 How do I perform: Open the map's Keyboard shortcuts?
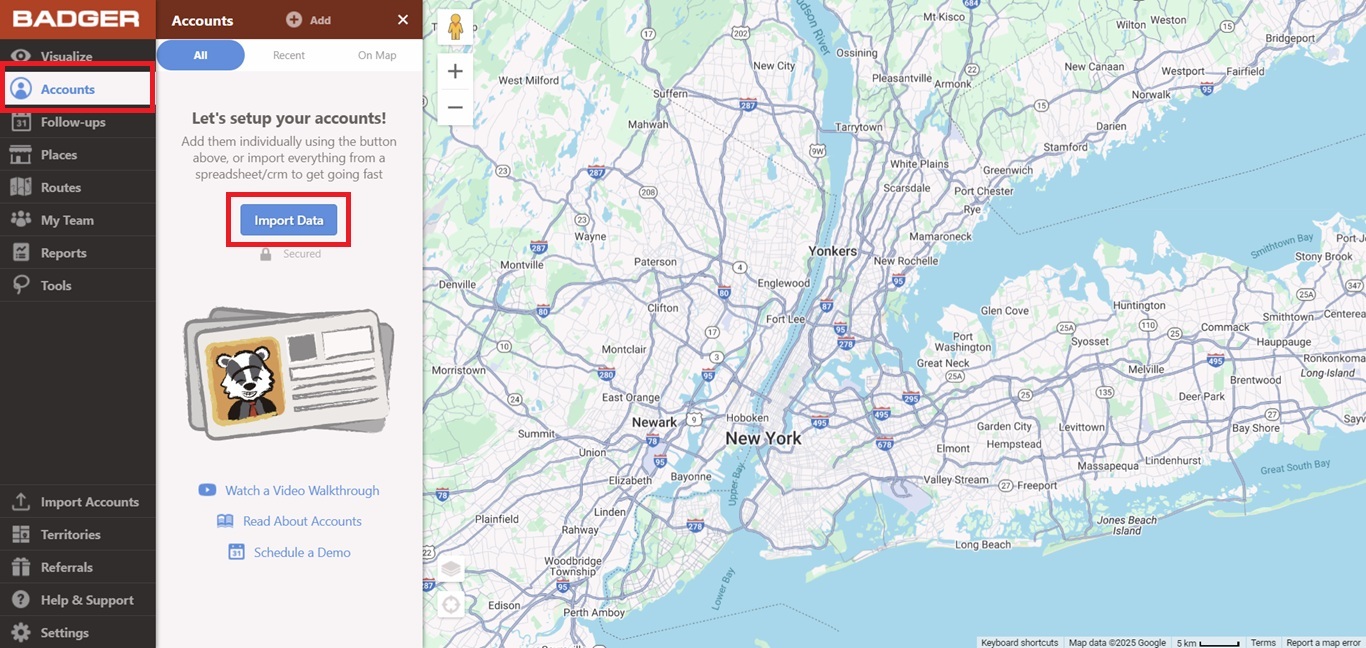tap(1019, 643)
